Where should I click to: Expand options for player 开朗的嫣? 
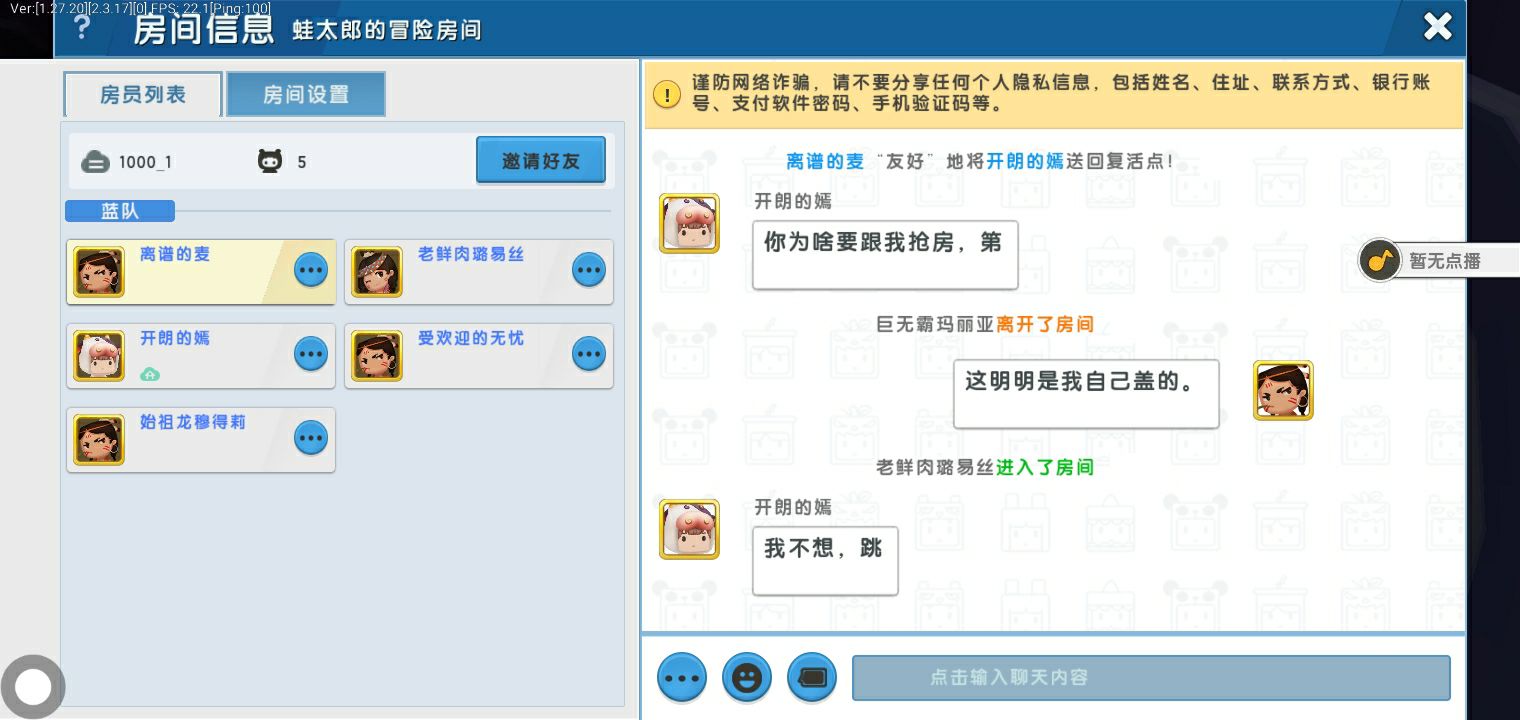[310, 354]
